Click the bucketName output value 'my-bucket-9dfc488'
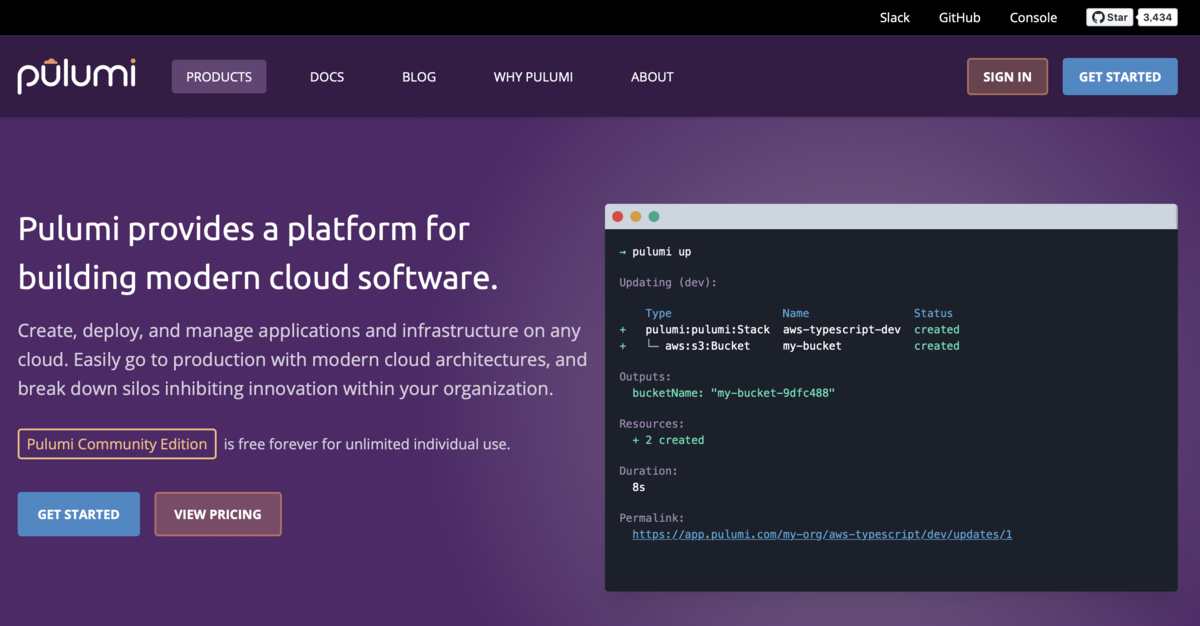This screenshot has width=1200, height=626. (773, 393)
